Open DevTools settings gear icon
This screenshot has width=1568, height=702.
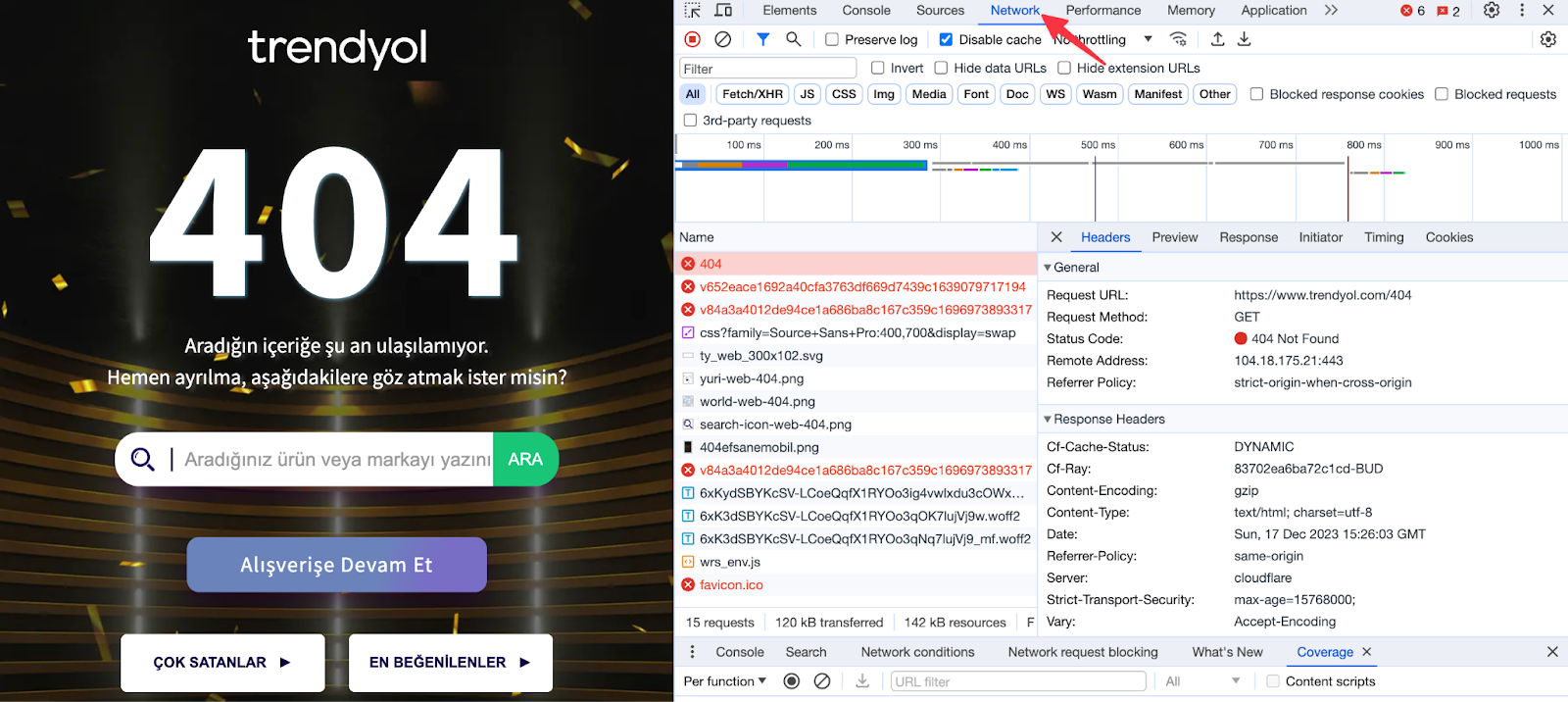pos(1492,10)
